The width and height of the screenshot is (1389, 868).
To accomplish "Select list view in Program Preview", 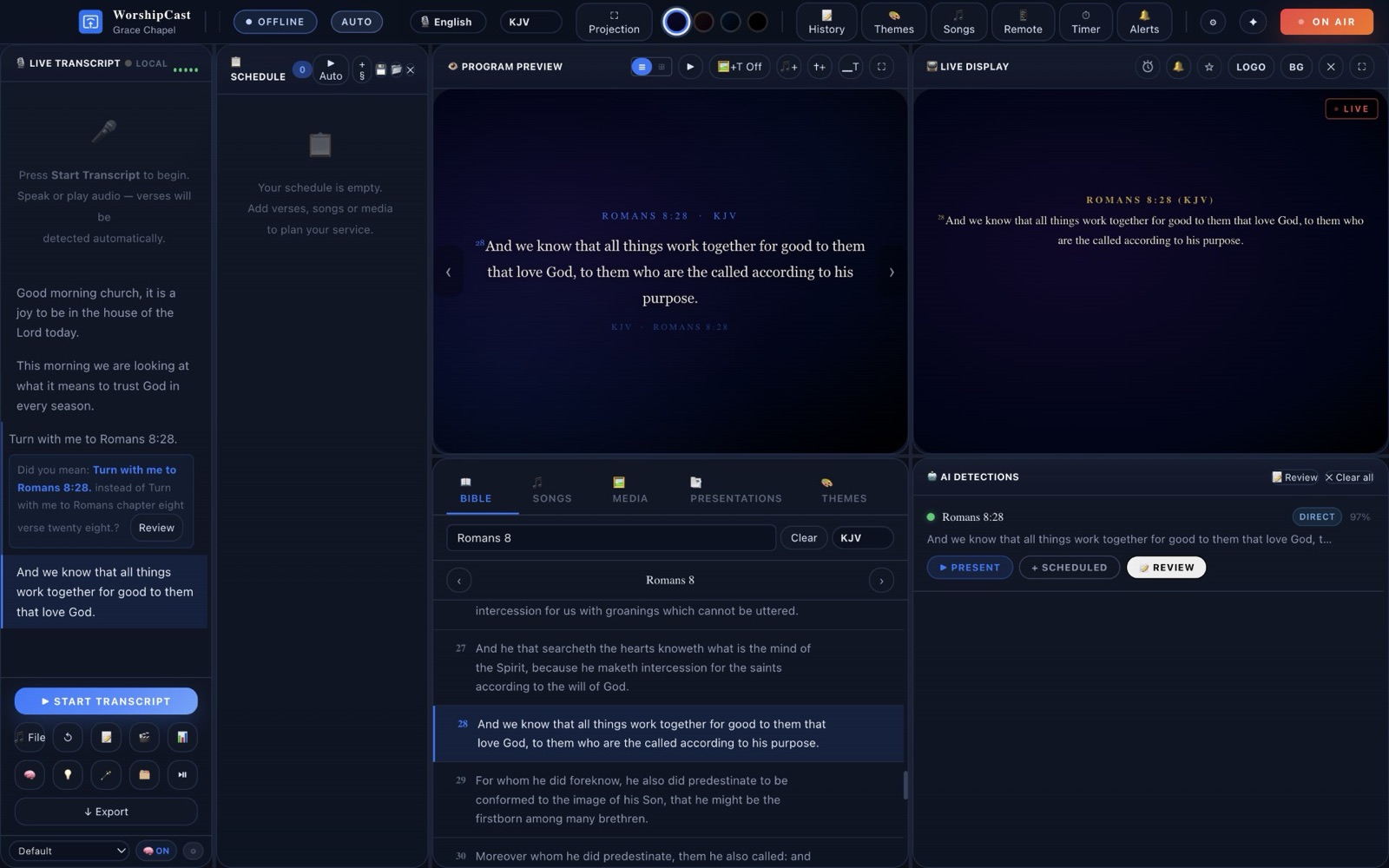I will [642, 67].
